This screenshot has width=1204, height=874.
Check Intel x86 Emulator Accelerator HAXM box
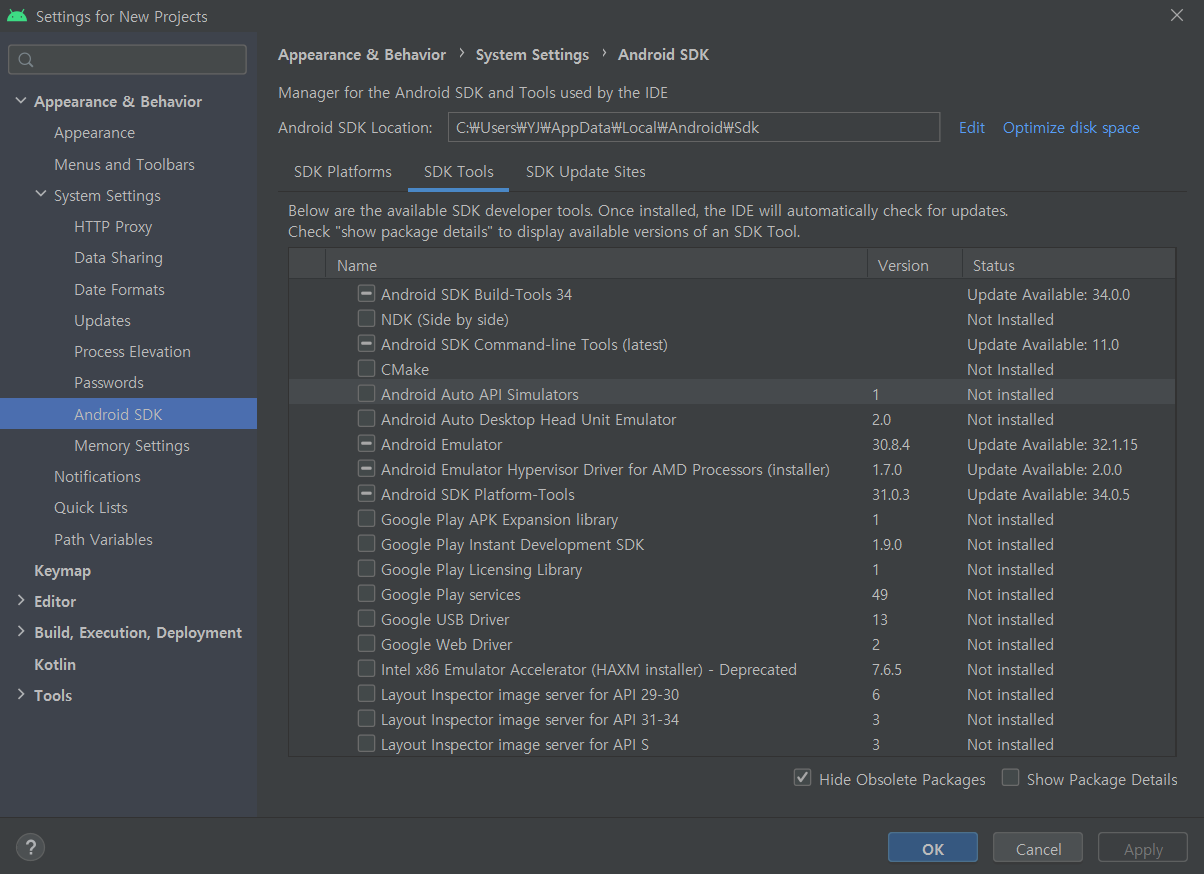(366, 669)
